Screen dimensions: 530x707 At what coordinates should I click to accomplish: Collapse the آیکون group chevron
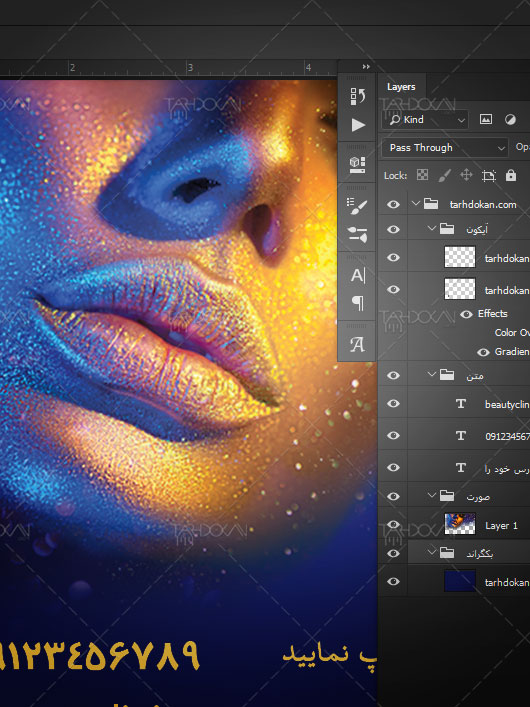pyautogui.click(x=432, y=228)
